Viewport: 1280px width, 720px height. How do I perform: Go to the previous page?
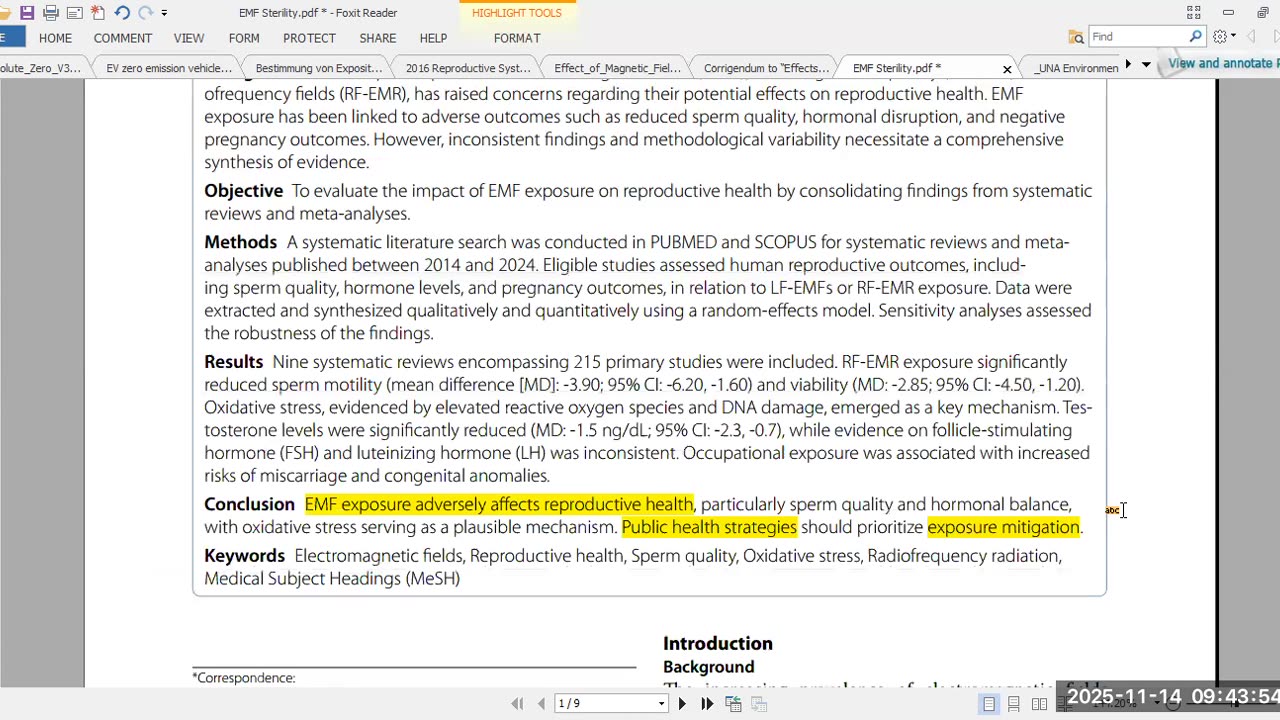tap(541, 704)
